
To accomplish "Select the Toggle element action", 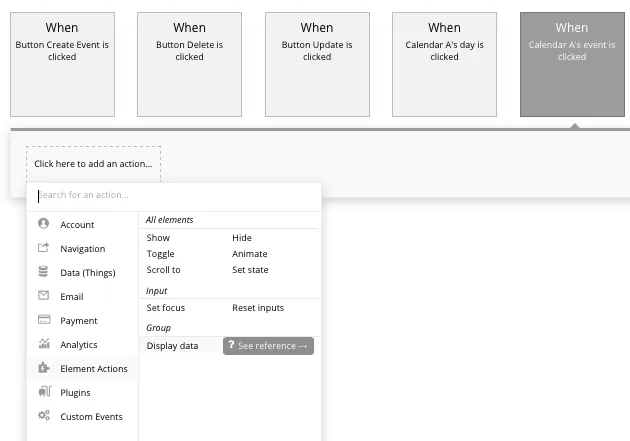I will (160, 254).
